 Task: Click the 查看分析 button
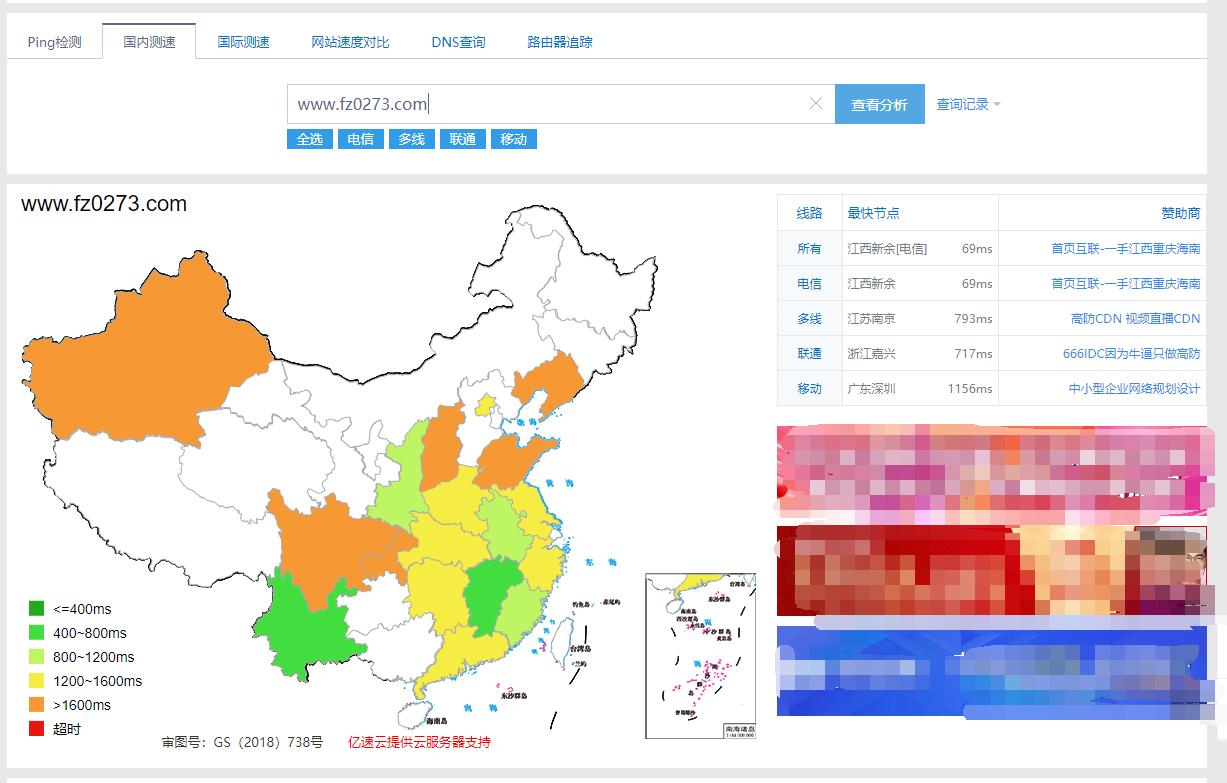(x=879, y=104)
